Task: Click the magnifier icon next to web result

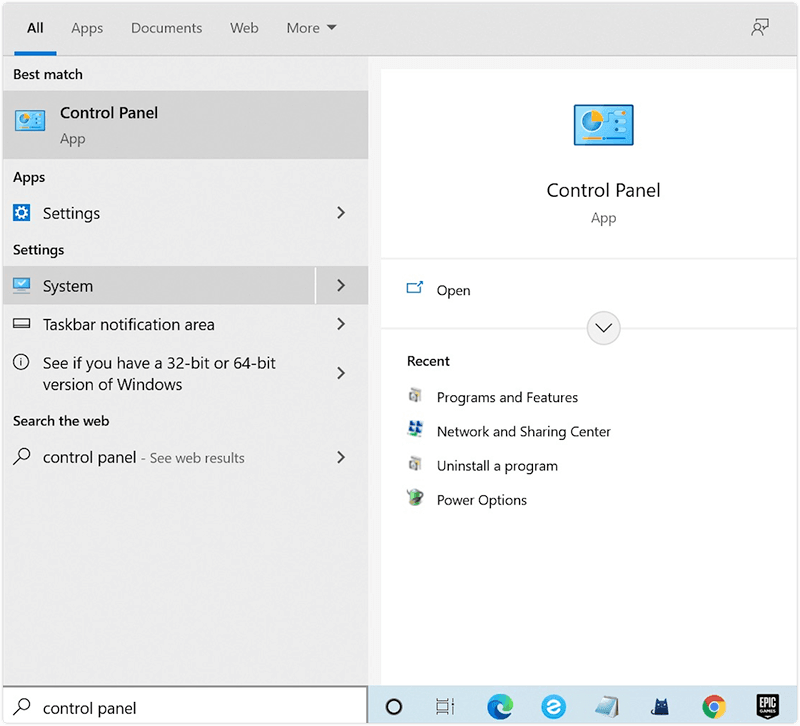Action: tap(21, 456)
